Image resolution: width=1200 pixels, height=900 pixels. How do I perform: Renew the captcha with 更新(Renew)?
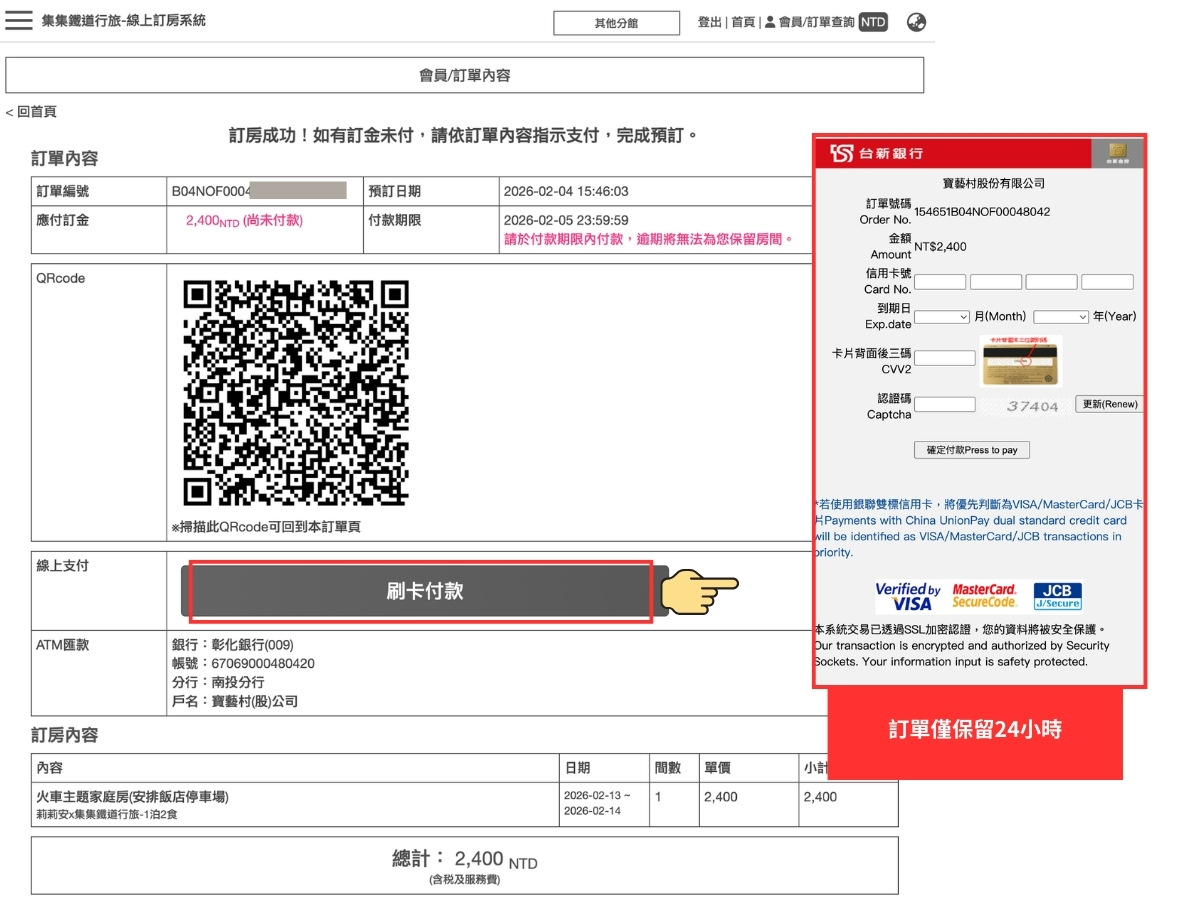point(1110,404)
